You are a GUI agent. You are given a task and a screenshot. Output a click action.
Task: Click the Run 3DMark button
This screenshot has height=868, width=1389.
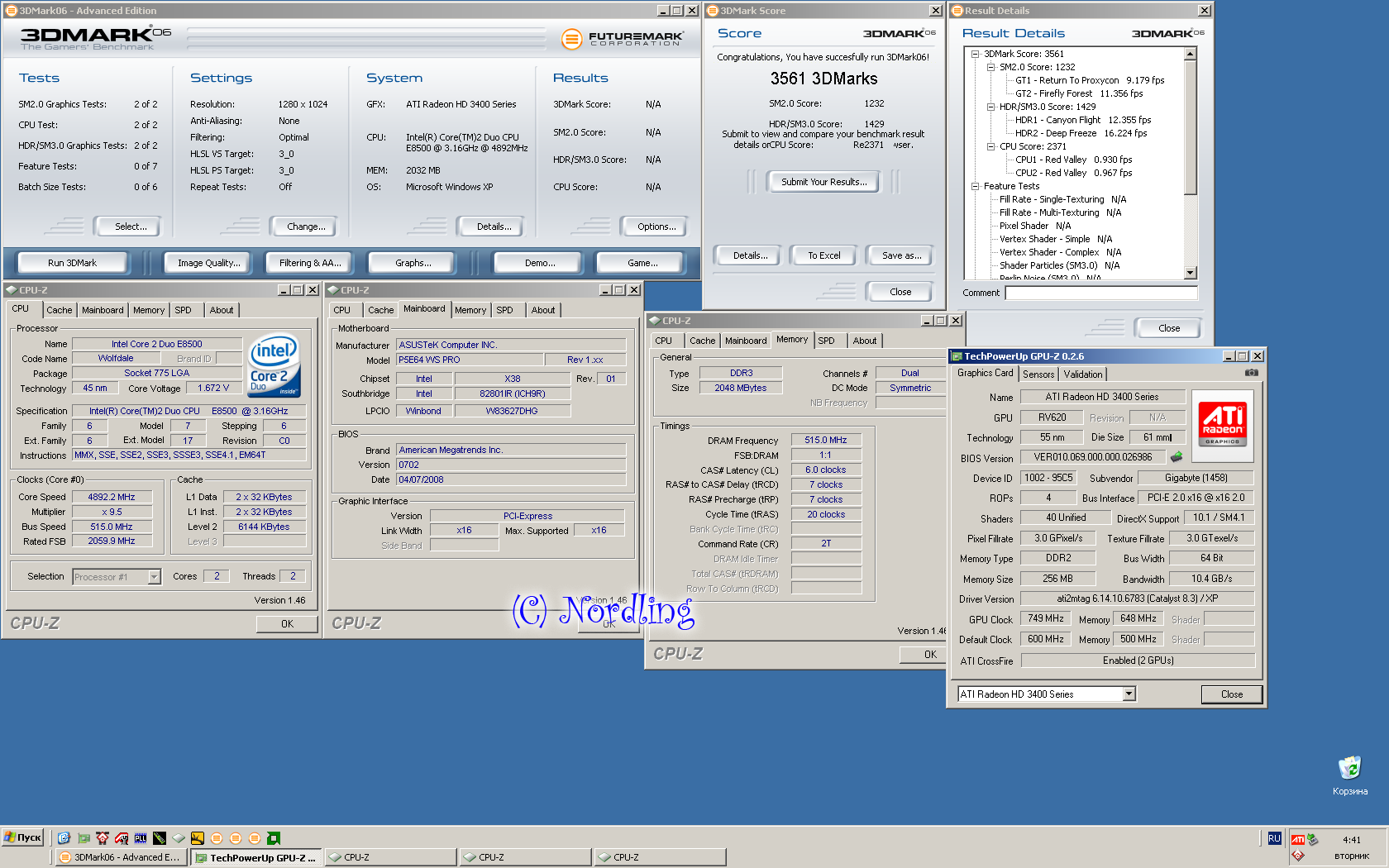tap(72, 263)
